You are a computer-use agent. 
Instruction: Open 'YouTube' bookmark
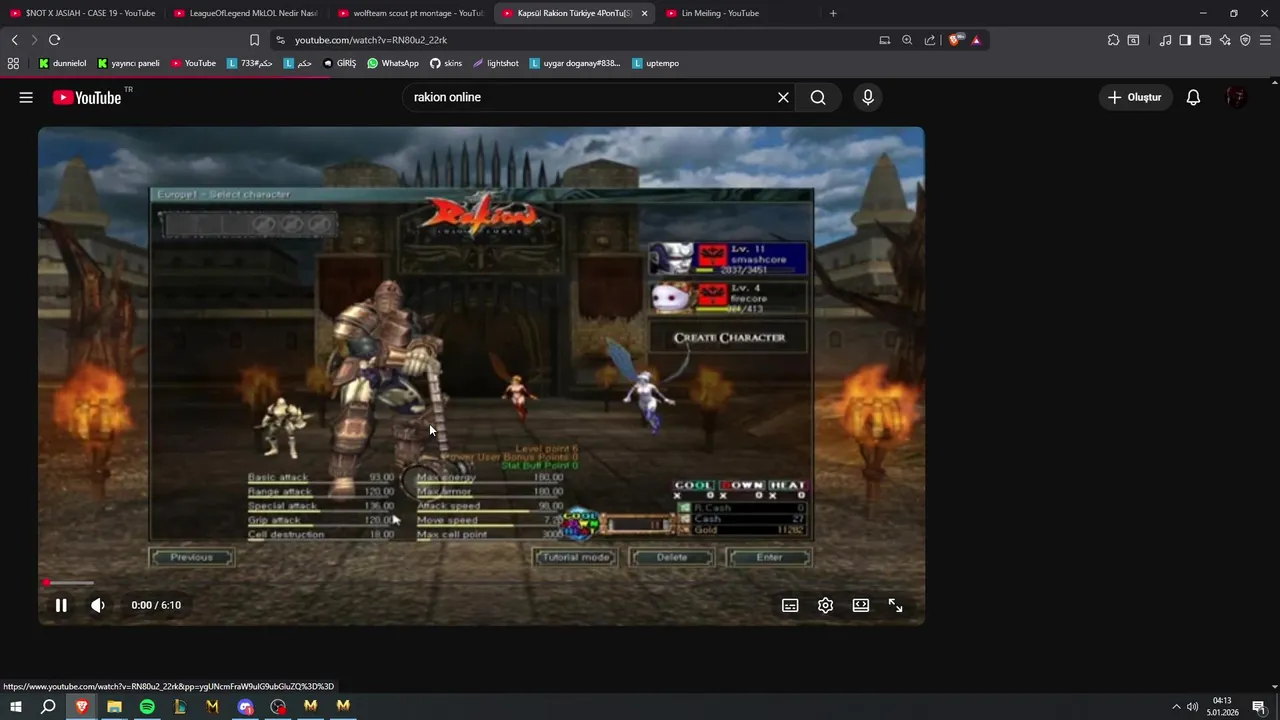(x=193, y=63)
